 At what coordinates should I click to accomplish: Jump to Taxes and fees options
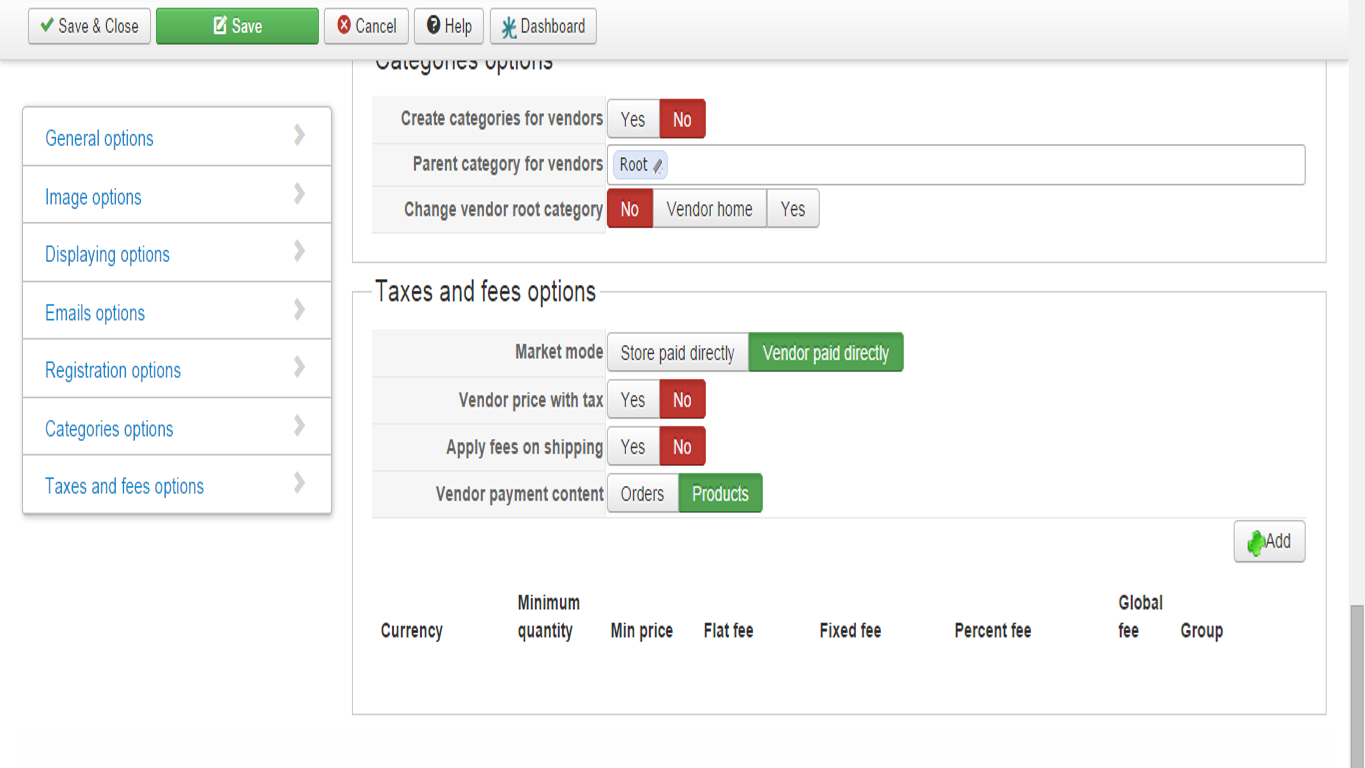(124, 486)
